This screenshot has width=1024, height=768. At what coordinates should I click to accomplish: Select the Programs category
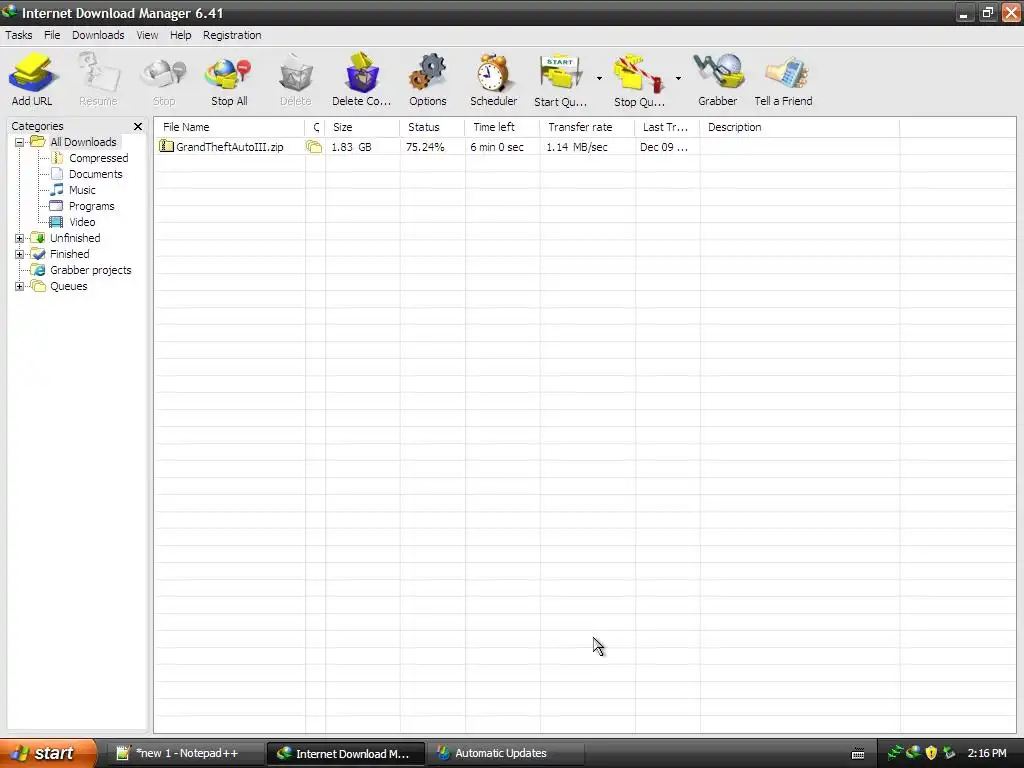pos(91,206)
